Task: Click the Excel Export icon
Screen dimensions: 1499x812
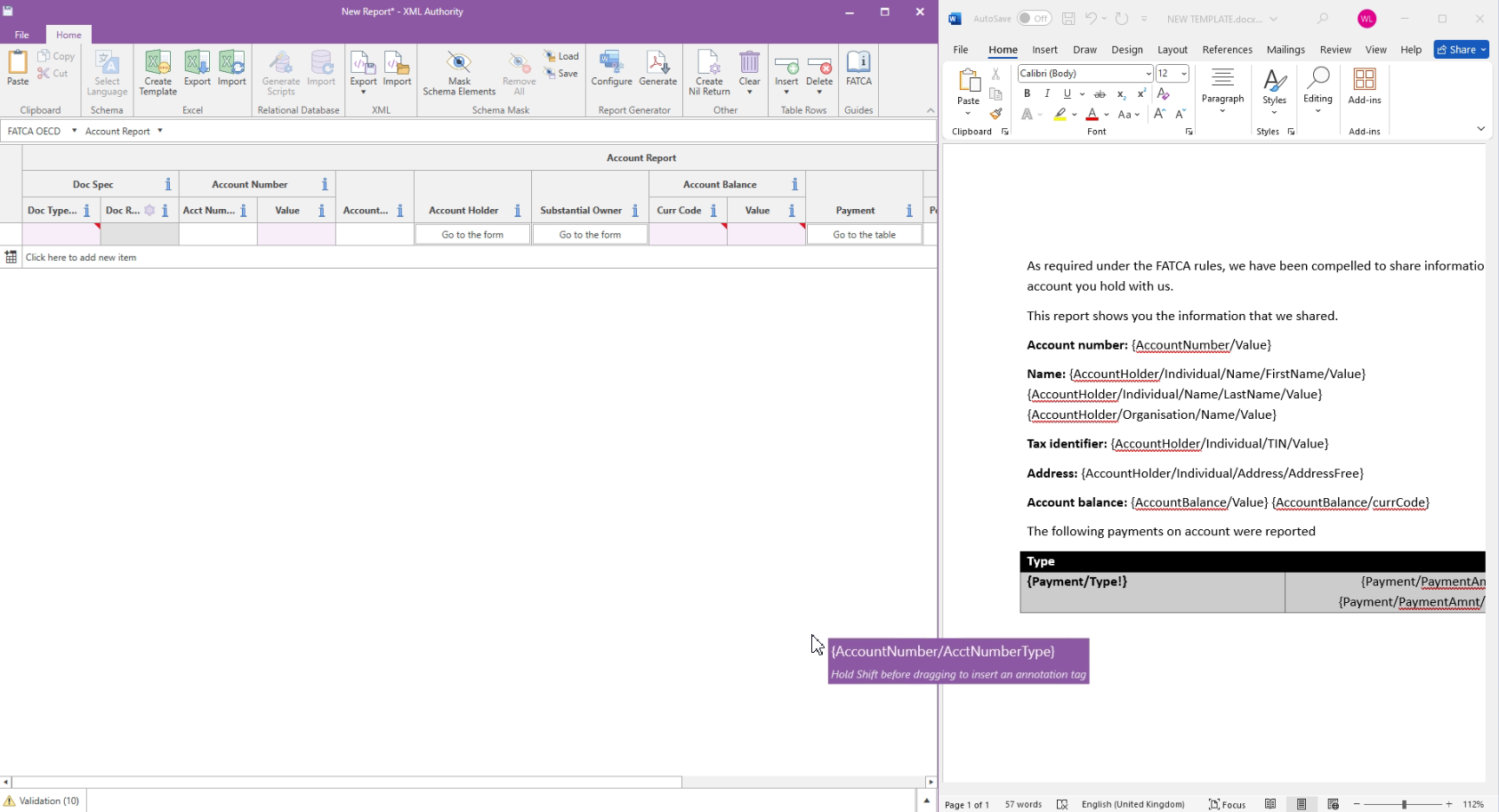Action: (x=197, y=68)
